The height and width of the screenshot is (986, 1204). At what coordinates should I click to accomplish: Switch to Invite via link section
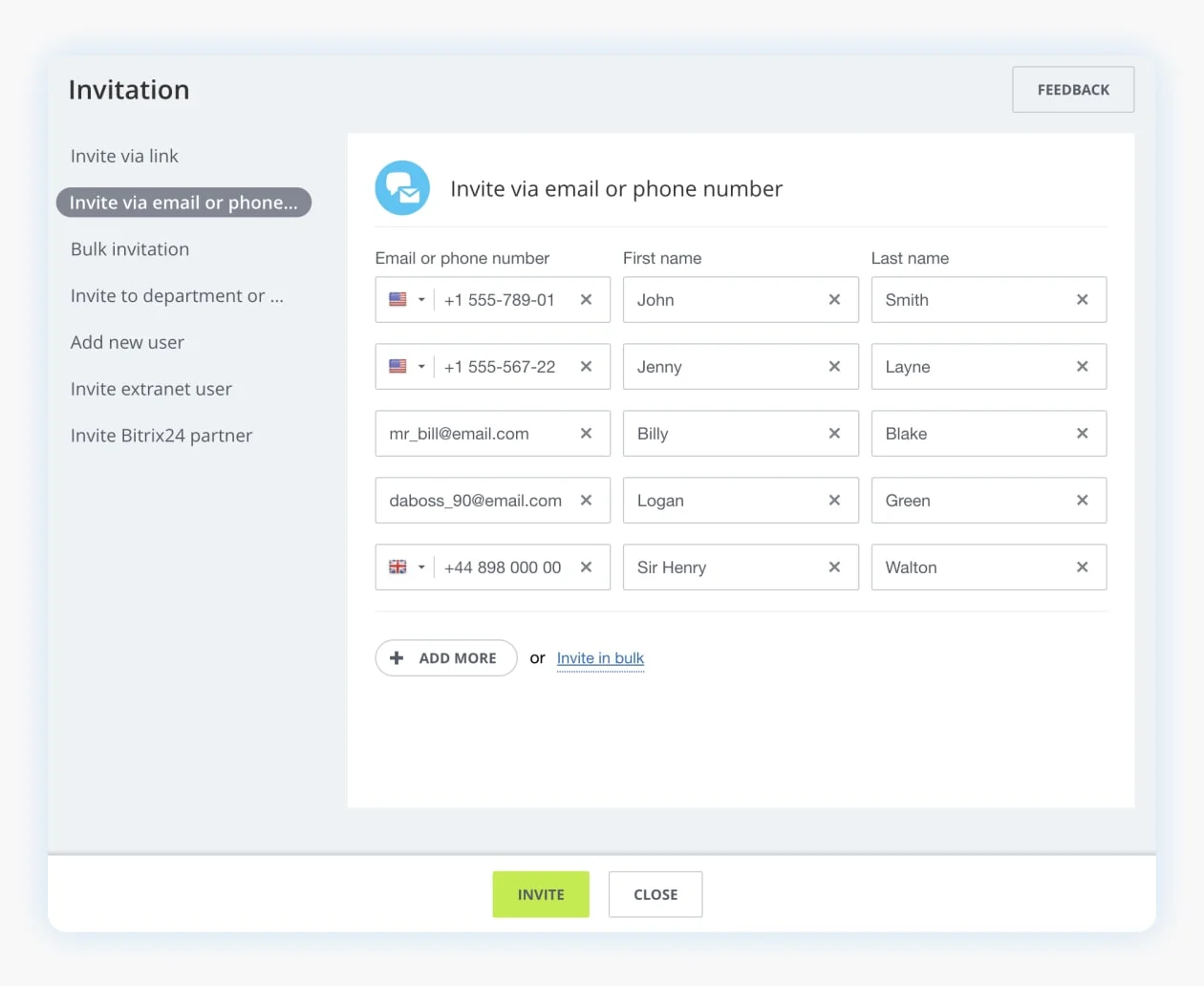pyautogui.click(x=124, y=156)
